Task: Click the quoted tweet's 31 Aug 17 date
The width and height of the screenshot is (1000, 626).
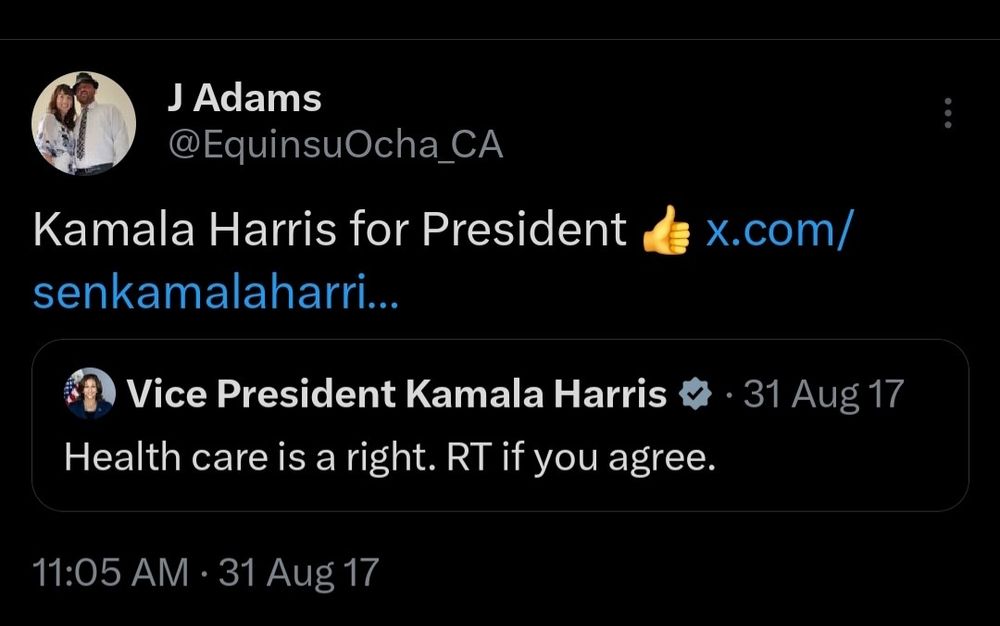Action: click(824, 396)
